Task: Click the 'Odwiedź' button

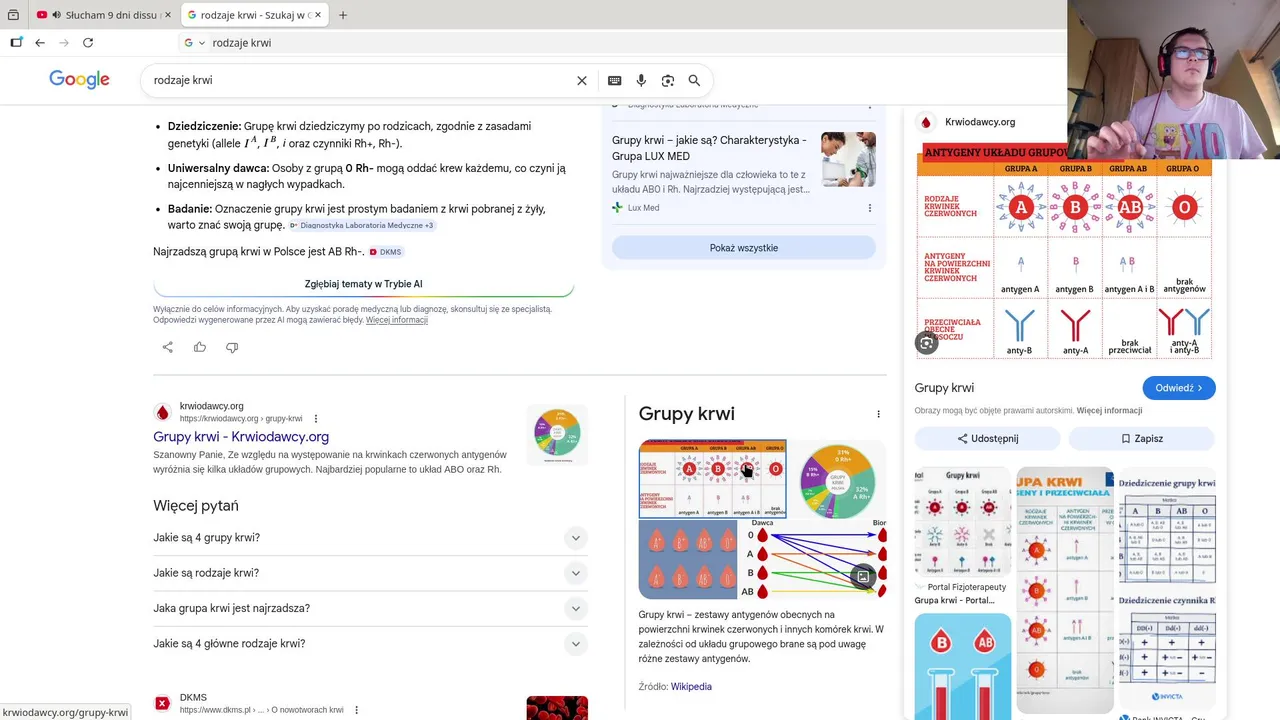Action: [x=1179, y=388]
